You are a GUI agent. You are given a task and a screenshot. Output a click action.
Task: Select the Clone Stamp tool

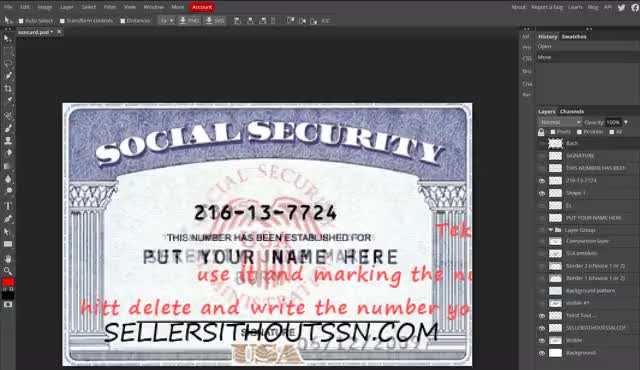tap(8, 141)
